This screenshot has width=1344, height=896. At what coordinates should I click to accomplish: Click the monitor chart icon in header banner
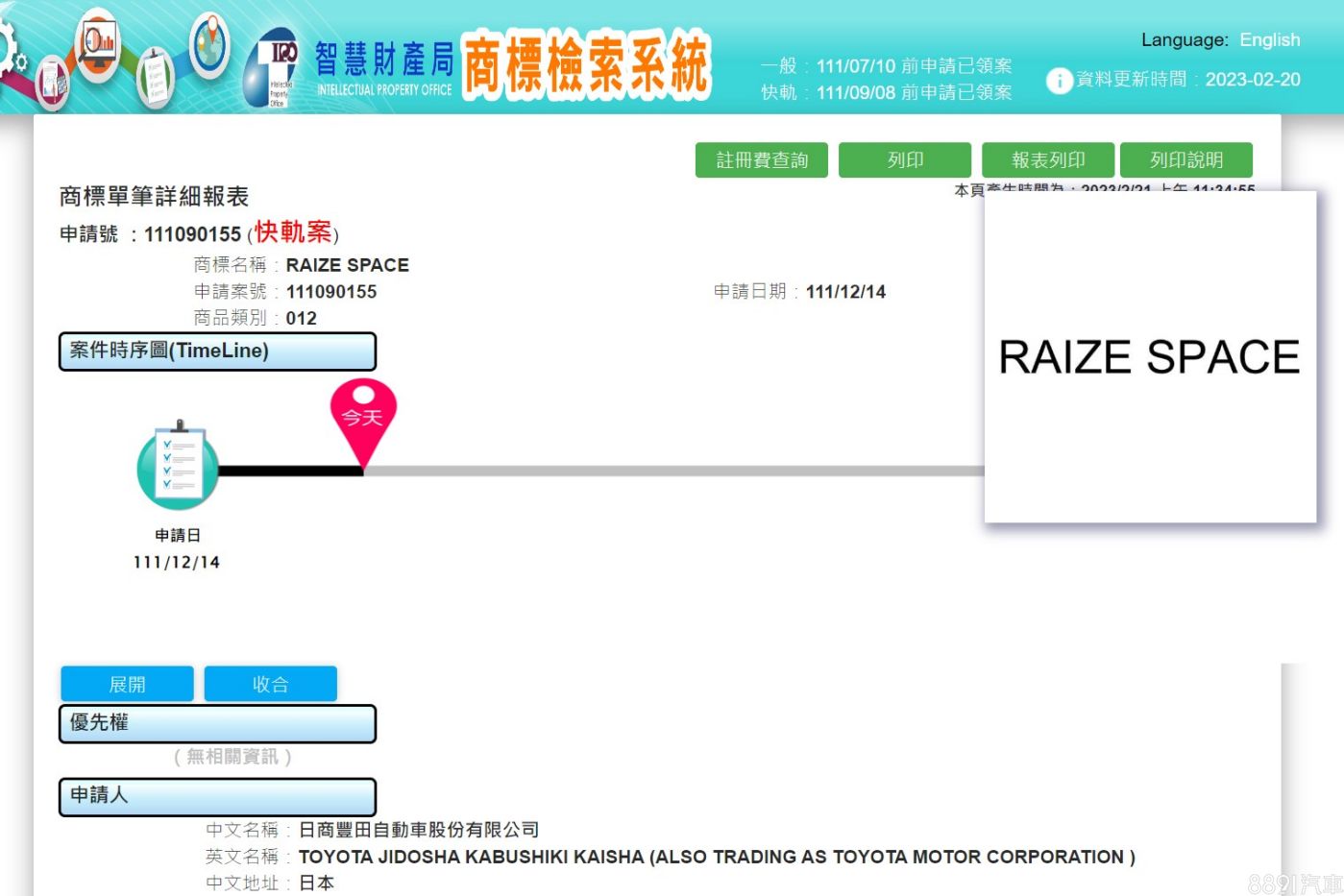(x=97, y=43)
